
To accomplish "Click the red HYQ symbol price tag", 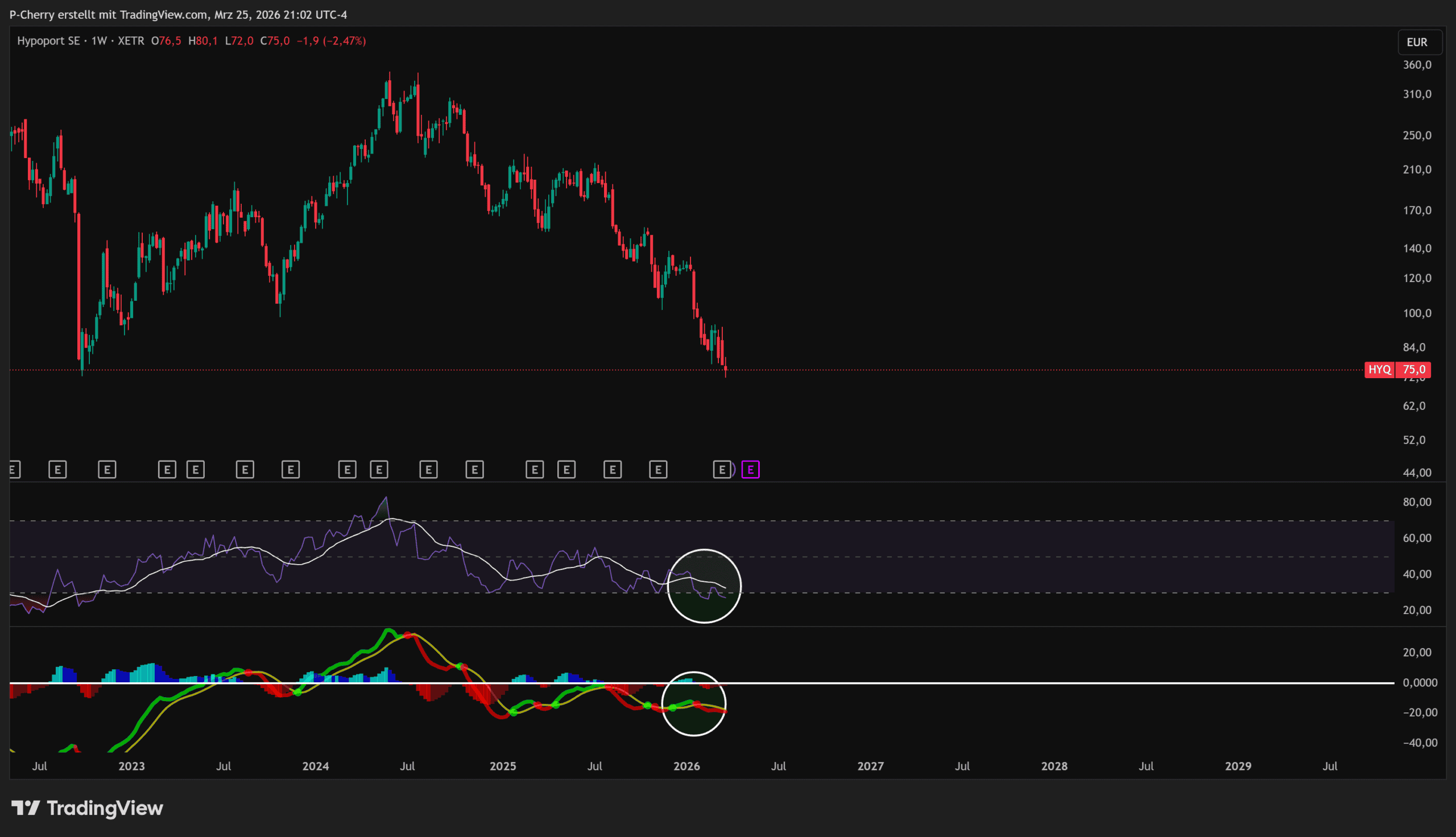I will (1379, 370).
